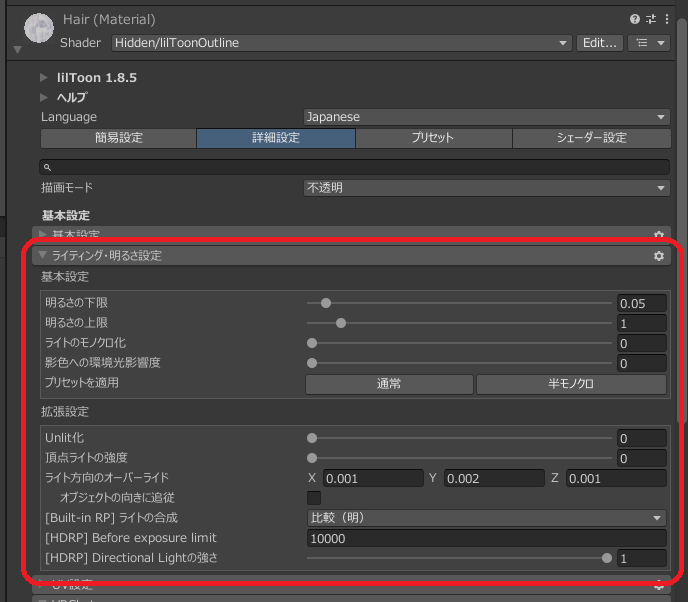Click the search magnifier icon
This screenshot has width=688, height=602.
coord(47,167)
